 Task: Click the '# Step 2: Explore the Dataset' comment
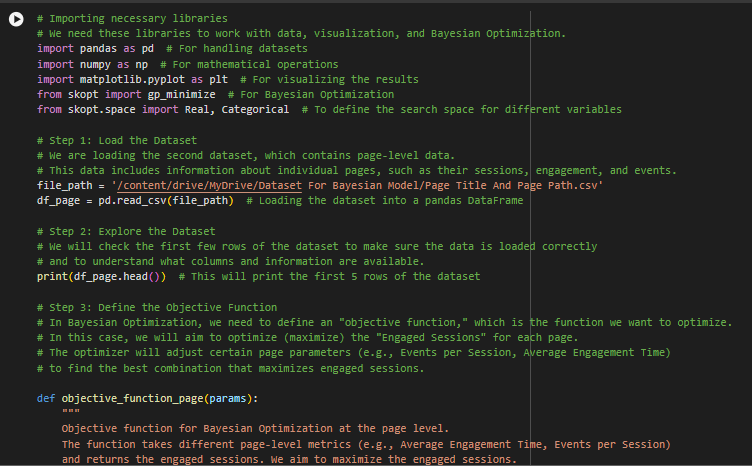click(126, 232)
